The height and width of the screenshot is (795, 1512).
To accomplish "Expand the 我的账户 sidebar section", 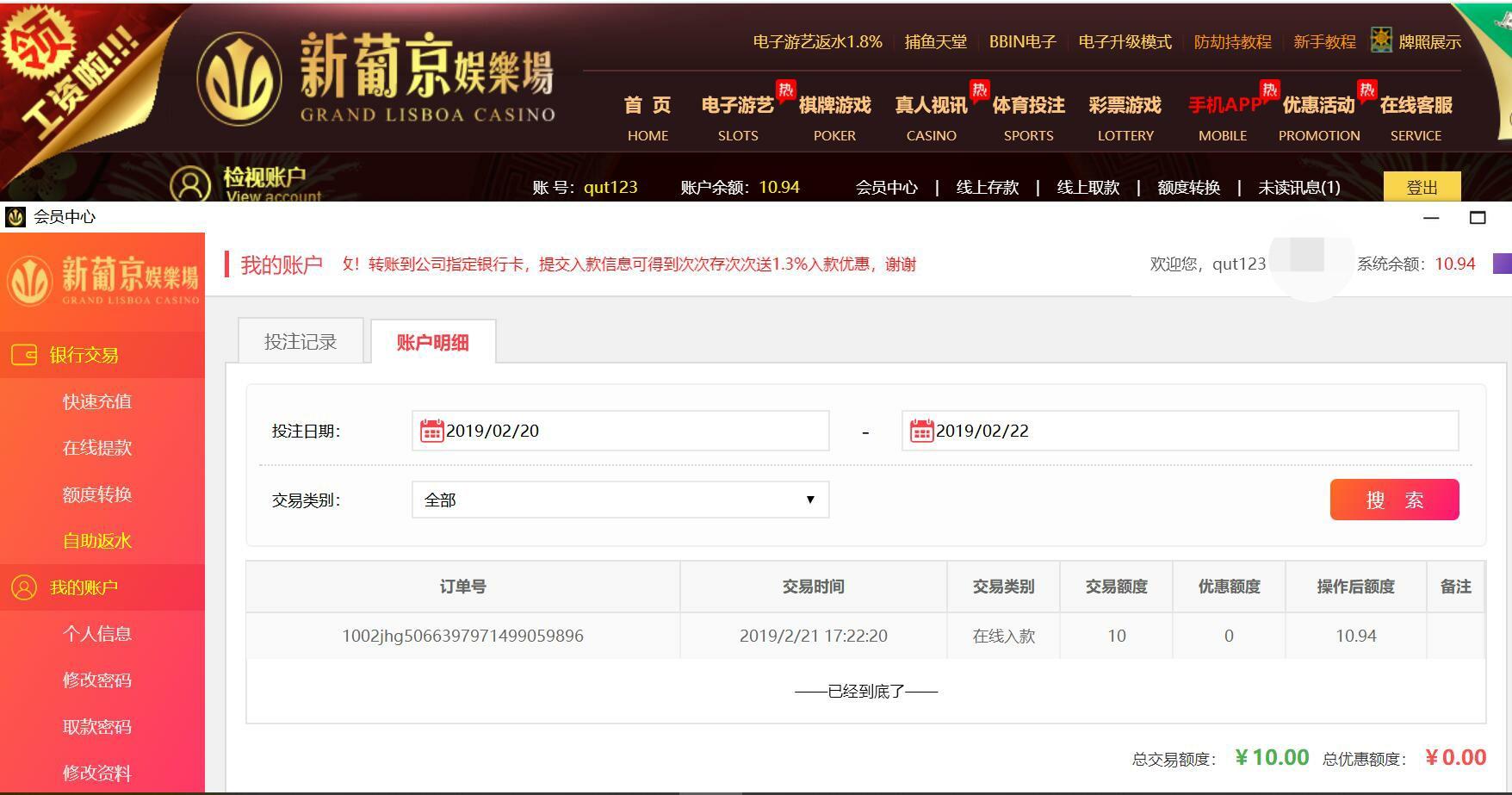I will point(102,587).
